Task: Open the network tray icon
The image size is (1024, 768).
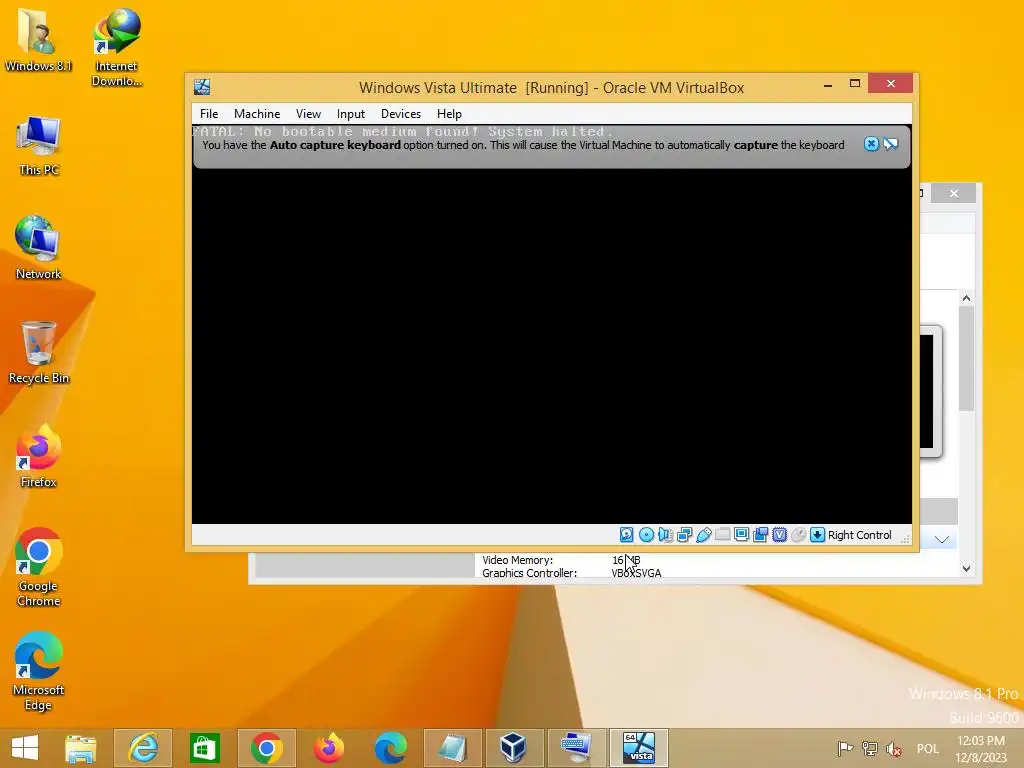Action: (869, 749)
